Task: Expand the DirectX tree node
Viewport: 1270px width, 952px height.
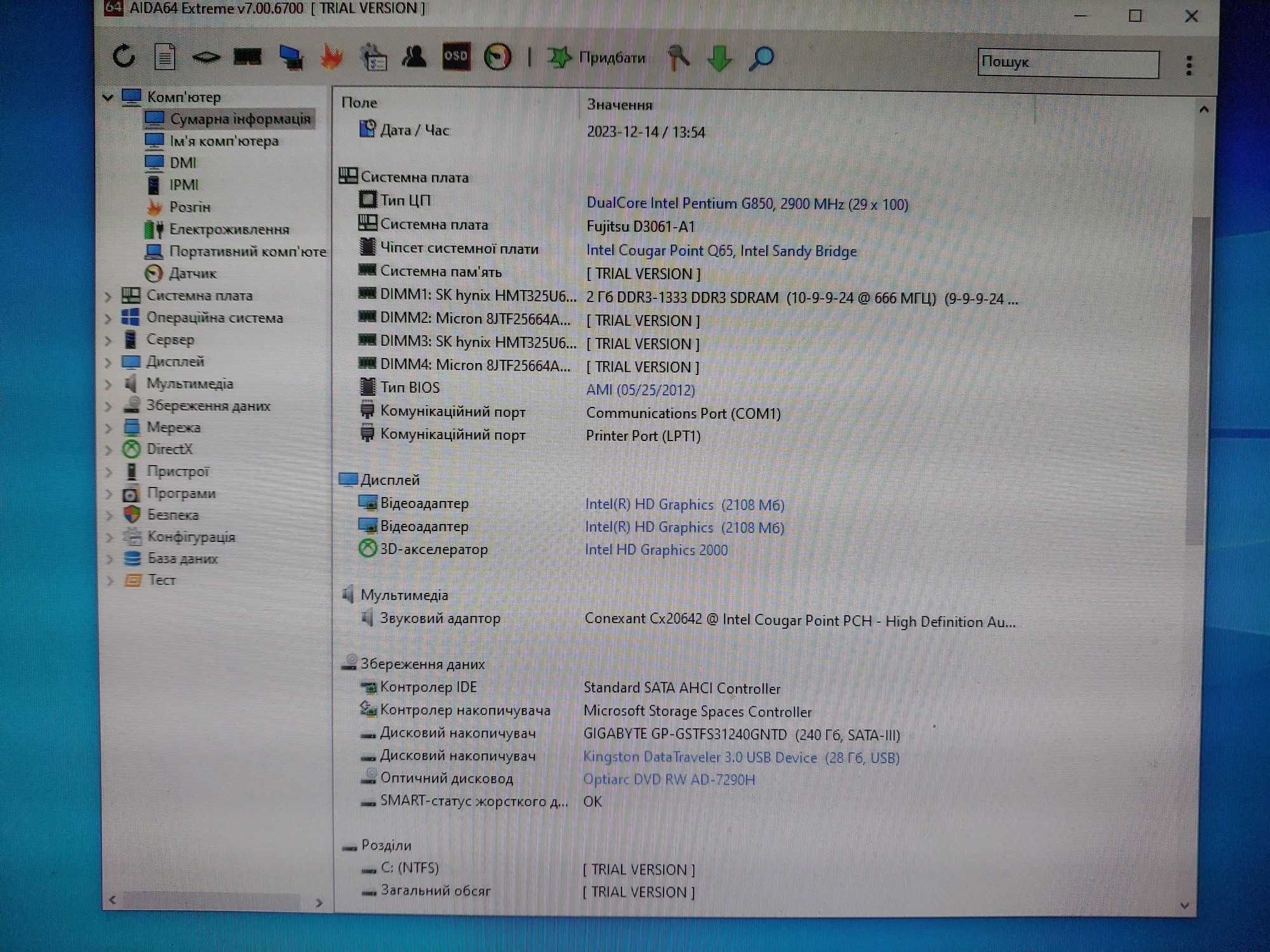Action: coord(108,451)
